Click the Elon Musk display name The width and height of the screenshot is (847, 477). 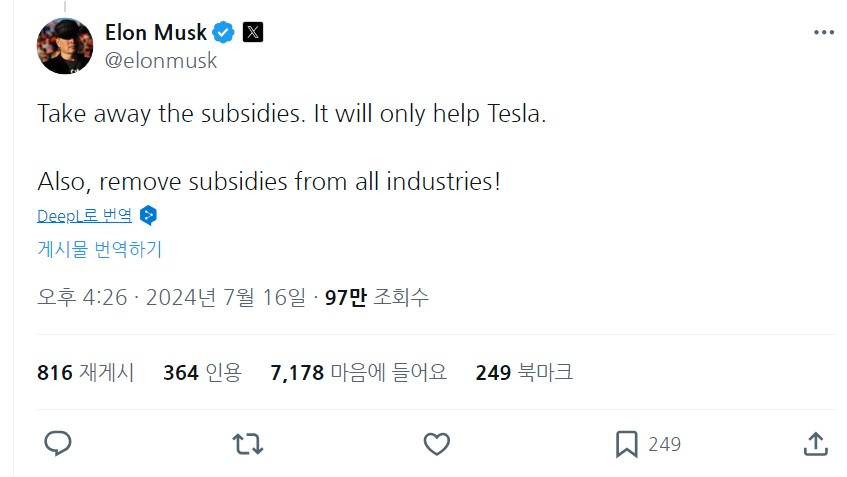click(x=154, y=32)
